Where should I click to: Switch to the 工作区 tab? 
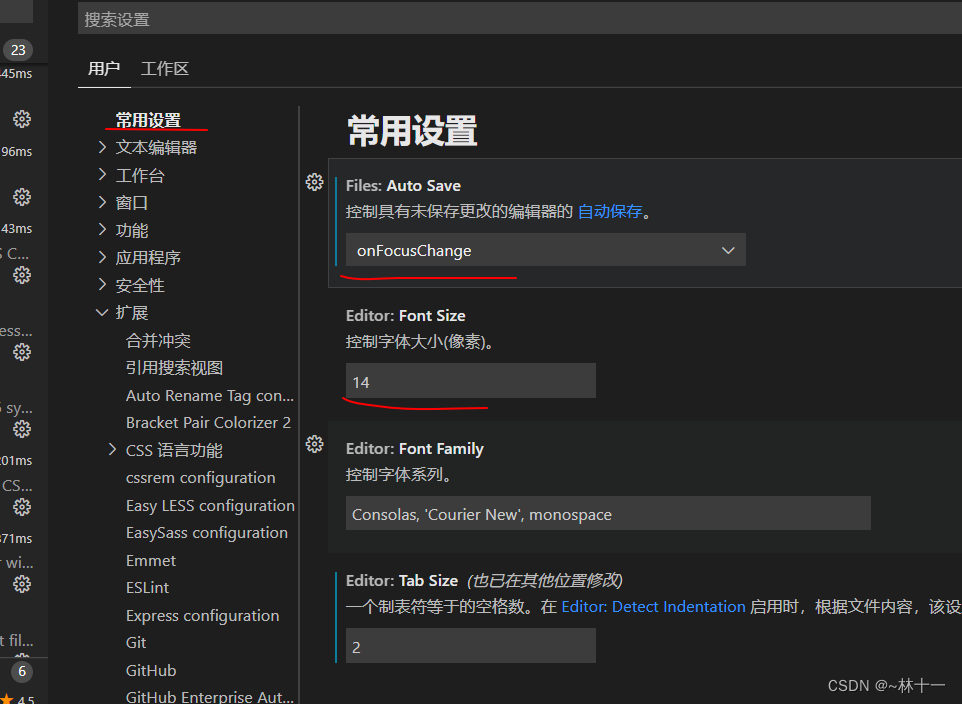[x=164, y=68]
